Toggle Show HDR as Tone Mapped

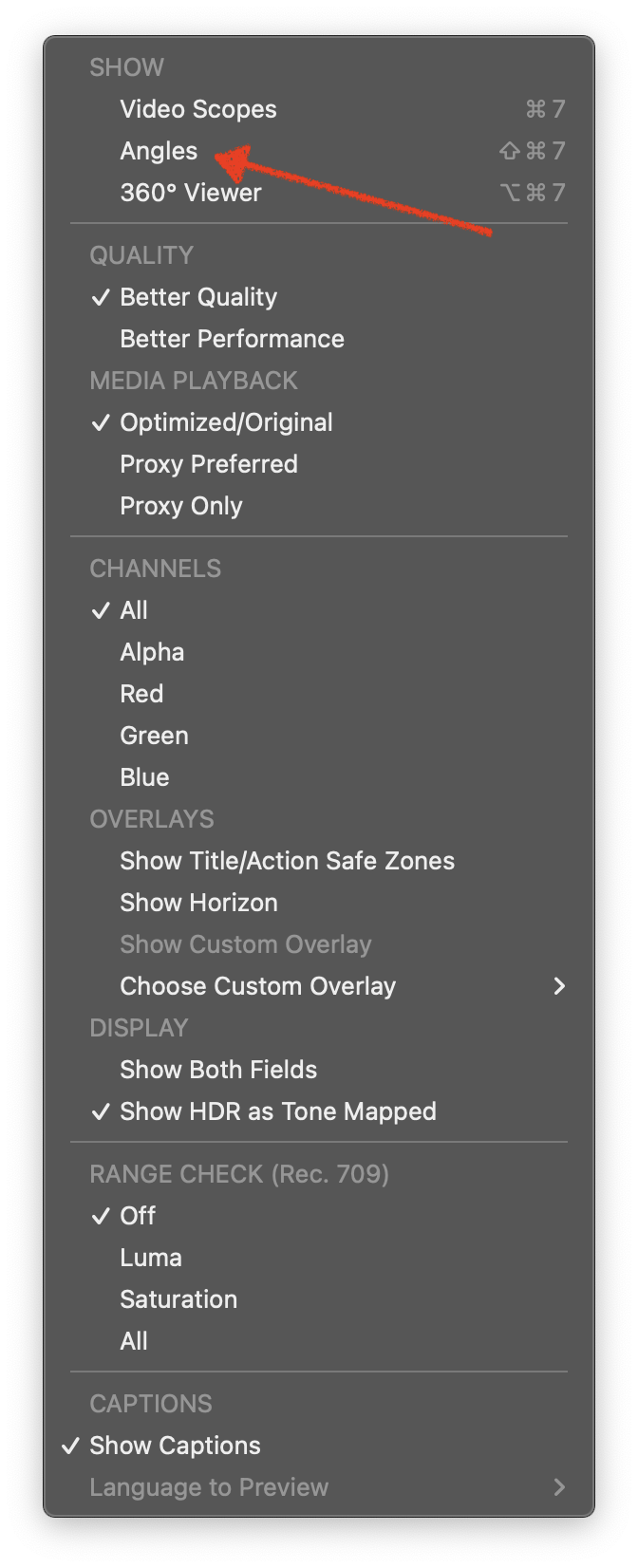pos(319,1111)
